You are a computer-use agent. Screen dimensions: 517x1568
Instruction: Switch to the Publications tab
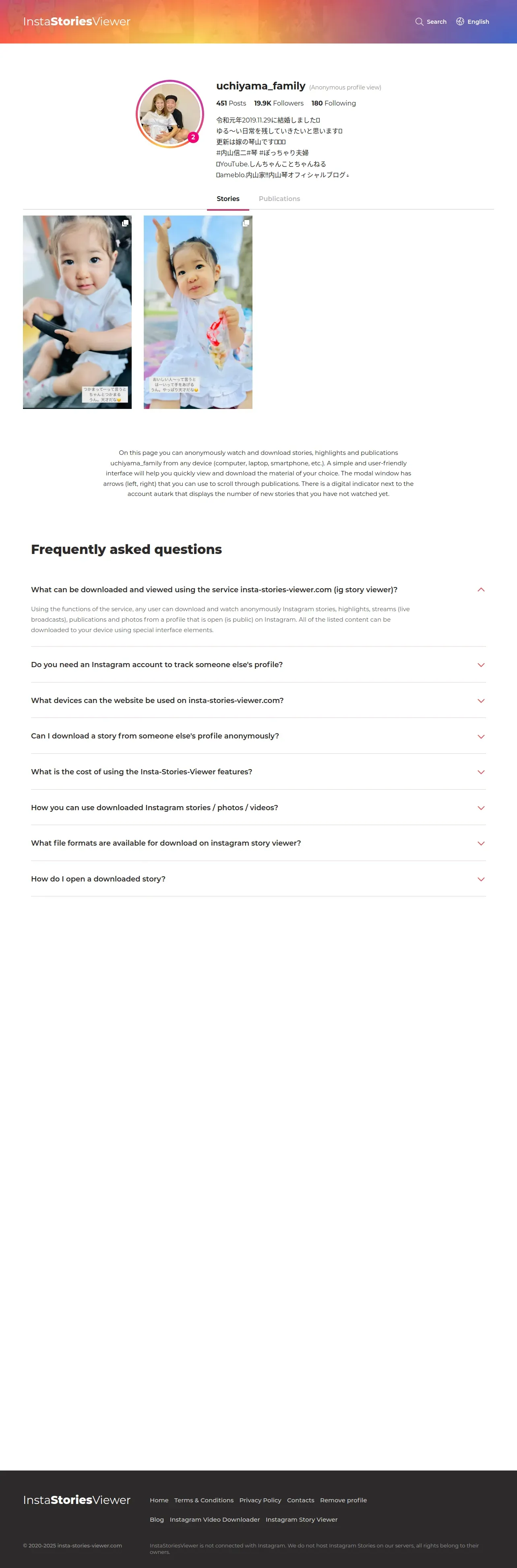[279, 199]
